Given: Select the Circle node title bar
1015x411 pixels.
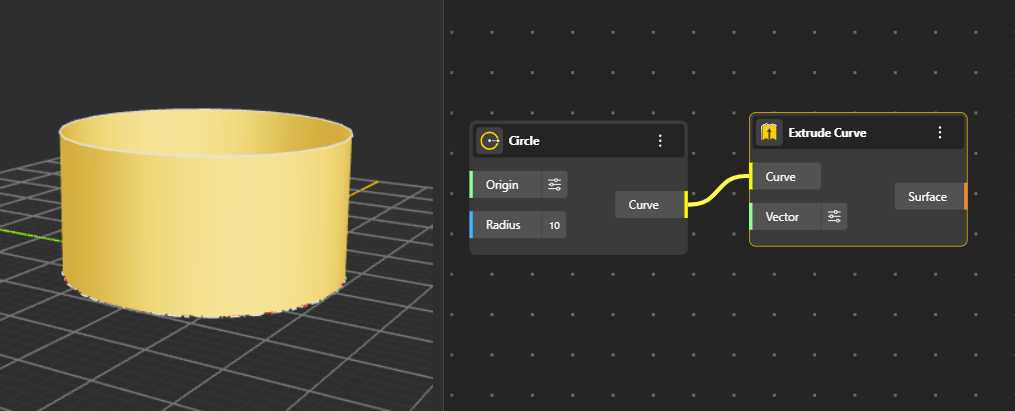Looking at the screenshot, I should [580, 141].
